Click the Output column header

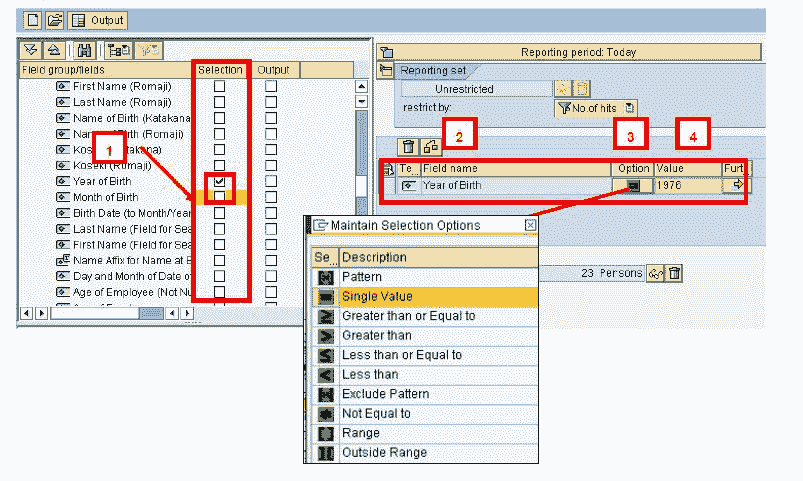(273, 70)
